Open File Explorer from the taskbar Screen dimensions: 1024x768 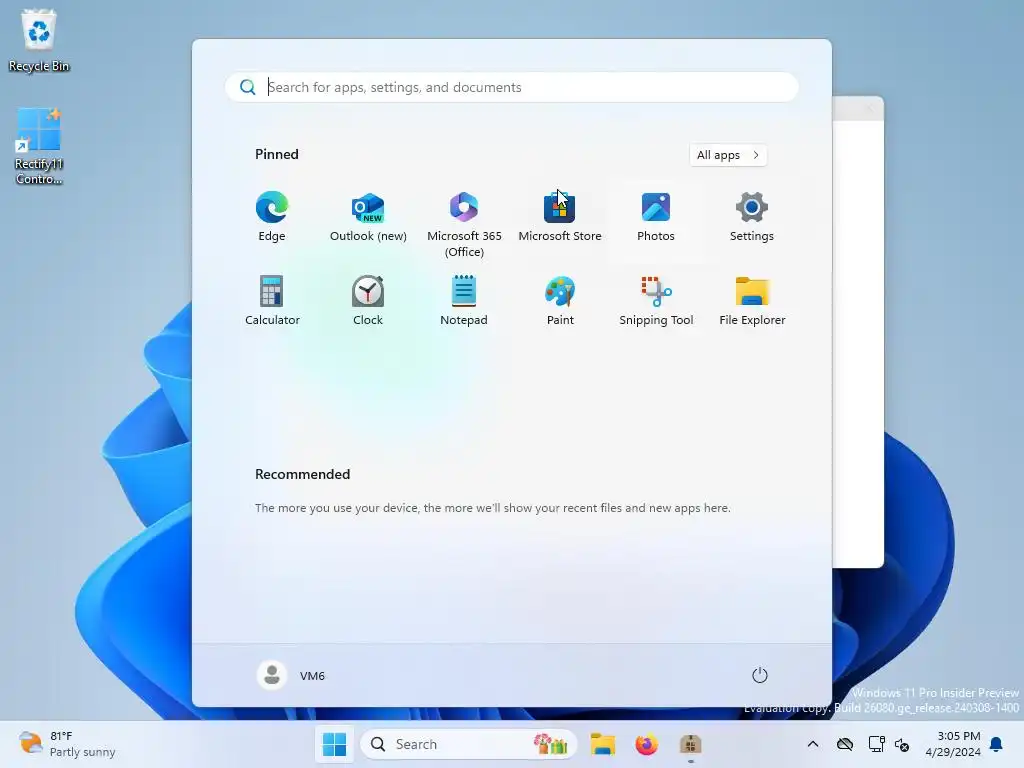(x=602, y=744)
